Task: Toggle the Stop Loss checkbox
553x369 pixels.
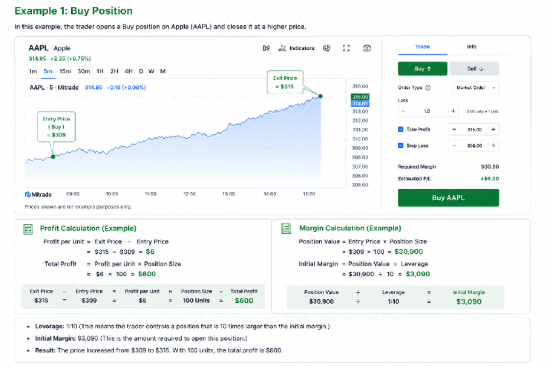Action: 401,145
